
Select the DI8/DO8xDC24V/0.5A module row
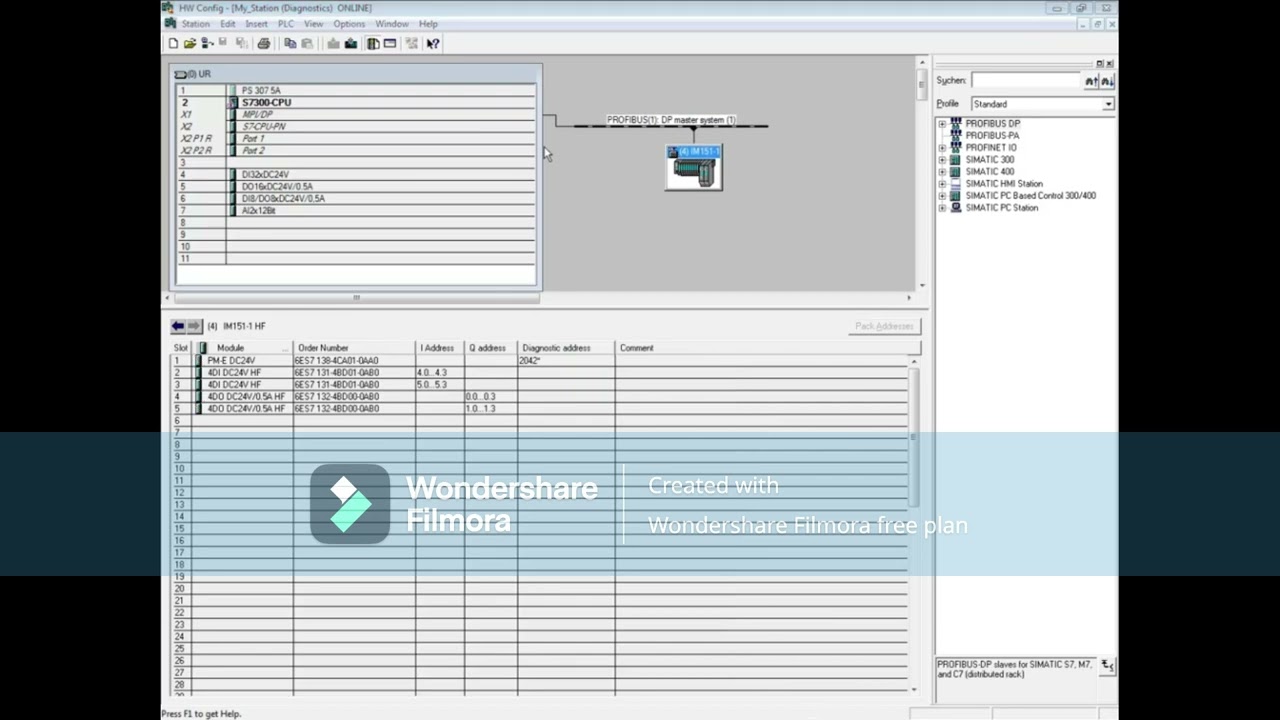356,199
